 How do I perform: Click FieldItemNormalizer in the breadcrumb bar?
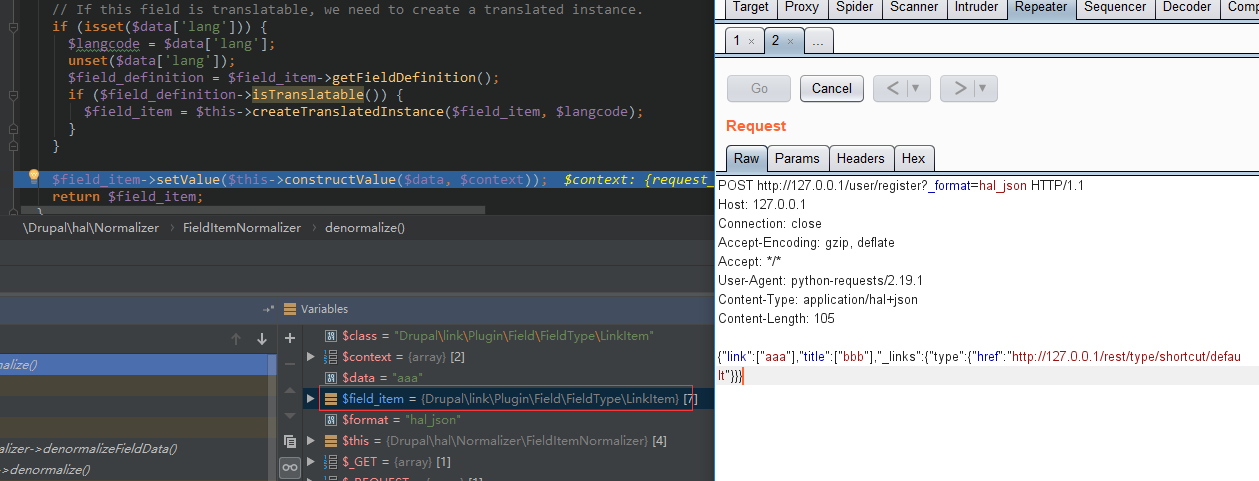(x=241, y=228)
